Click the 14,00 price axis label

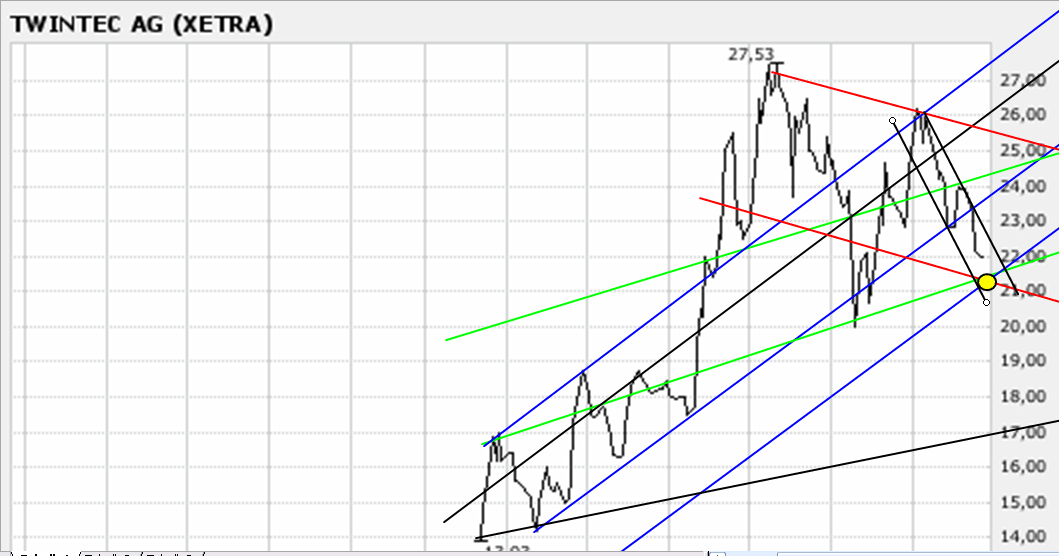pyautogui.click(x=1023, y=536)
